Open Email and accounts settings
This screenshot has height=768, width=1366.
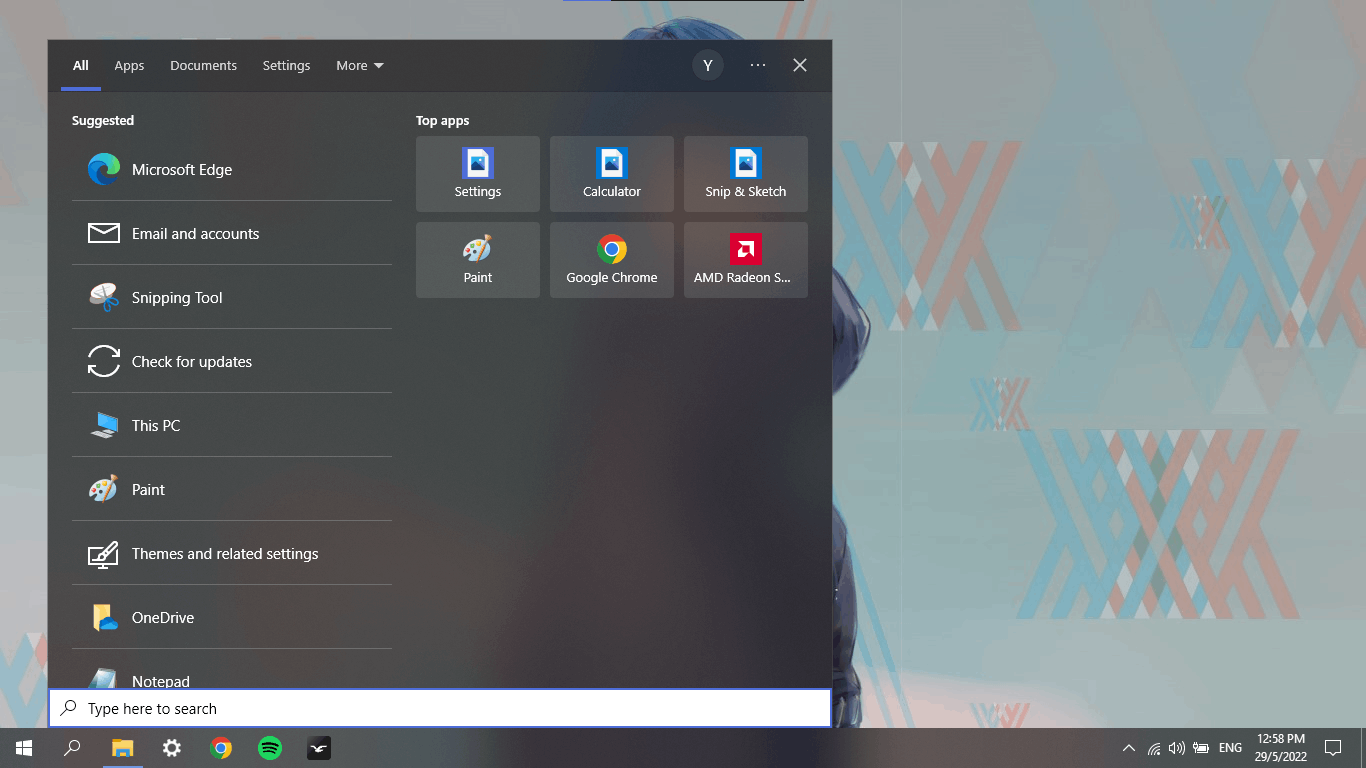pos(232,233)
